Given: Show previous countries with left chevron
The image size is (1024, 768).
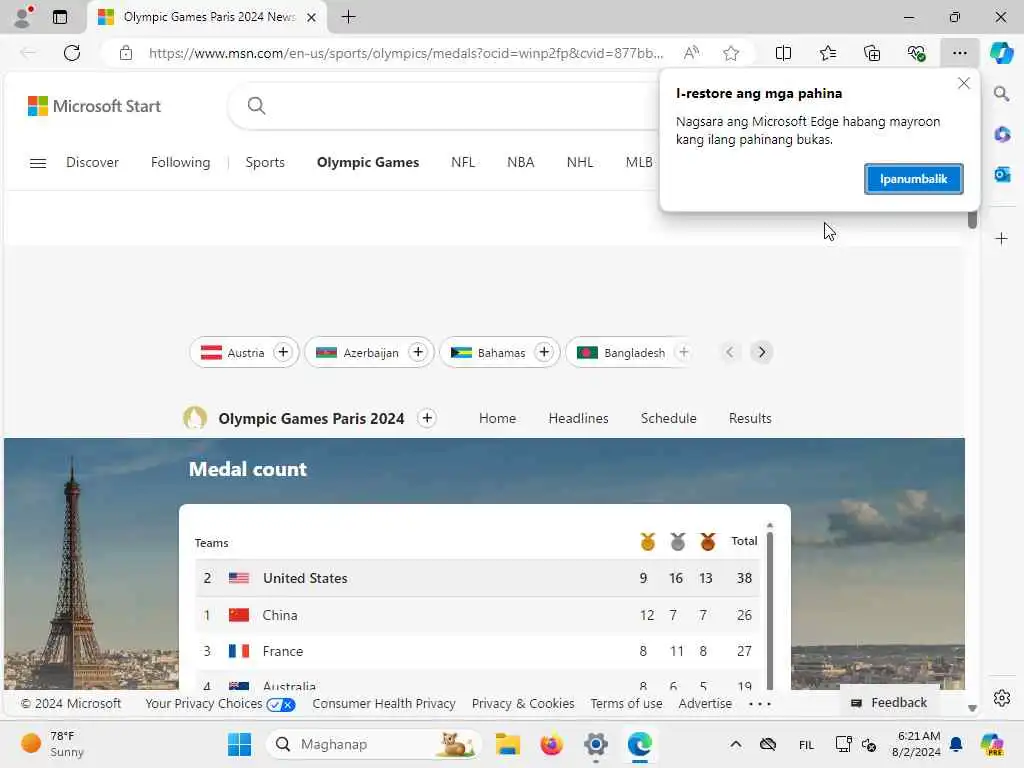Looking at the screenshot, I should pos(729,352).
